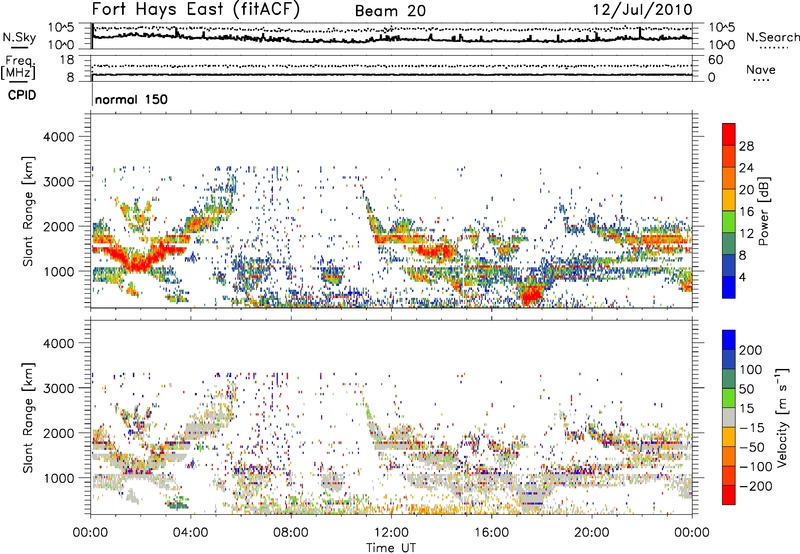Click the 'Time UT' axis label
Screen dimensions: 800x554
coord(391,548)
